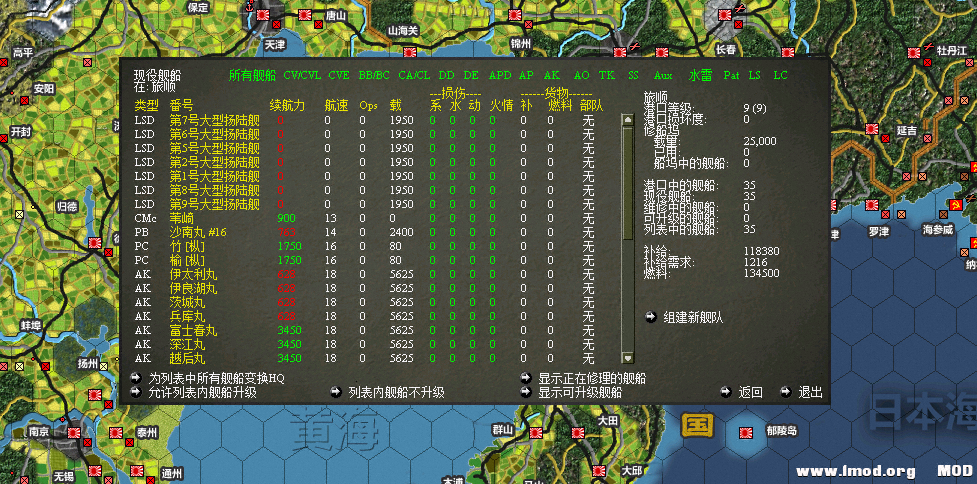
Task: Click 显示可升级舰船
Action: (580, 392)
